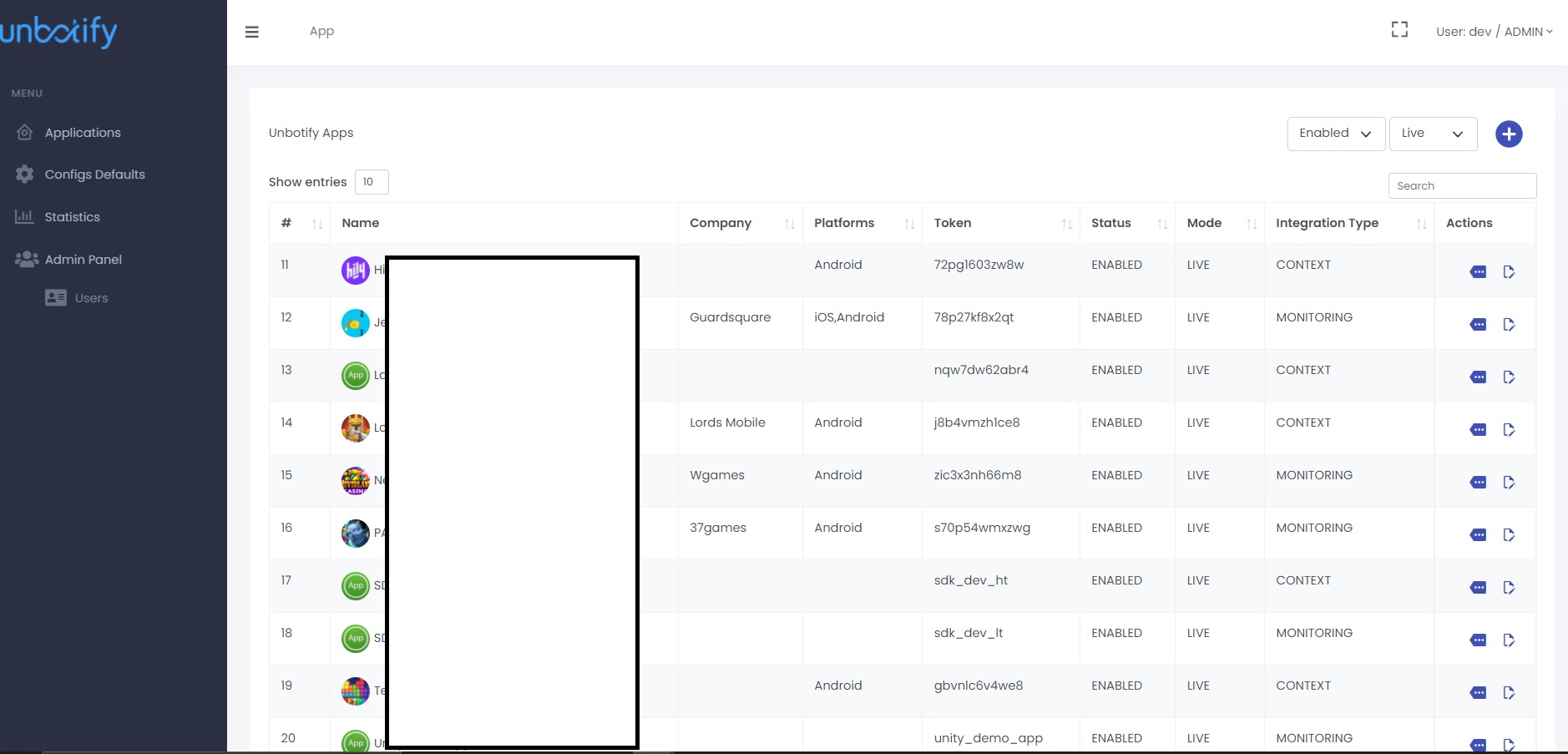The width and height of the screenshot is (1568, 754).
Task: Open the Enabled status filter dropdown
Action: click(x=1335, y=134)
